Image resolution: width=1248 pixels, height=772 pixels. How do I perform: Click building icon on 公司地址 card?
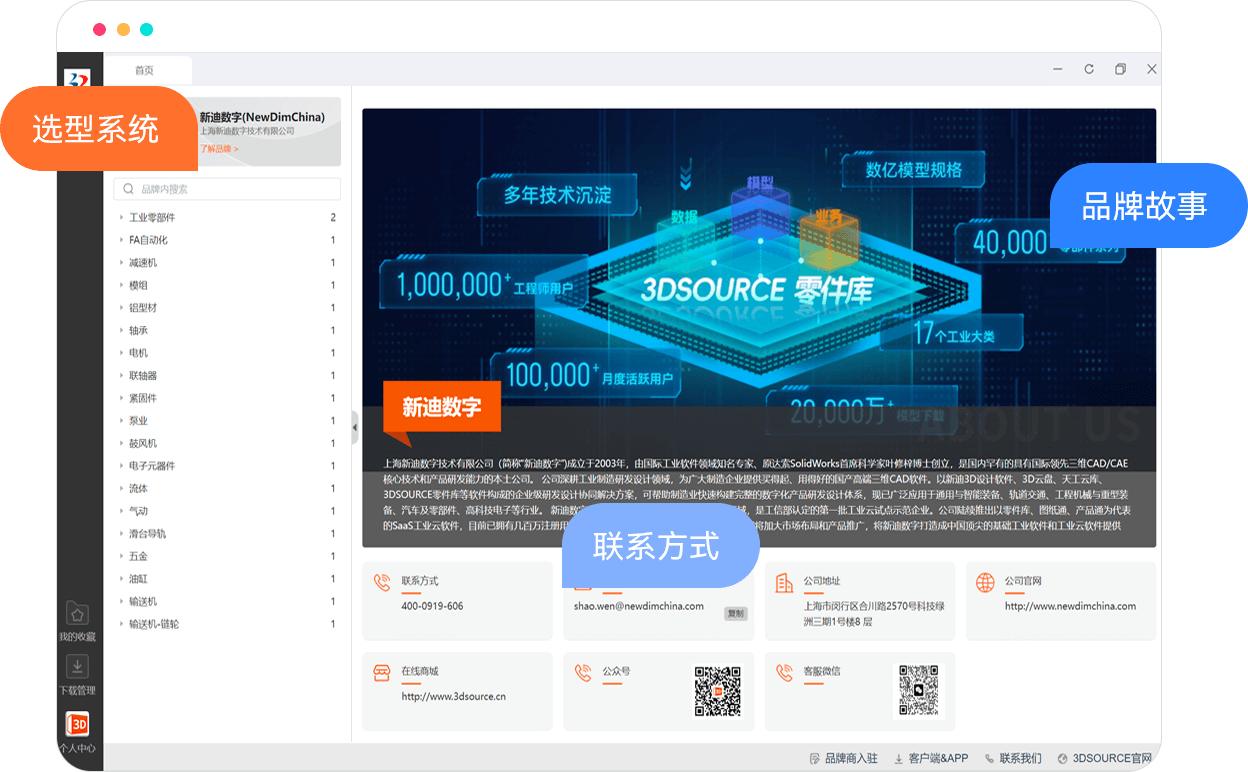pos(784,582)
